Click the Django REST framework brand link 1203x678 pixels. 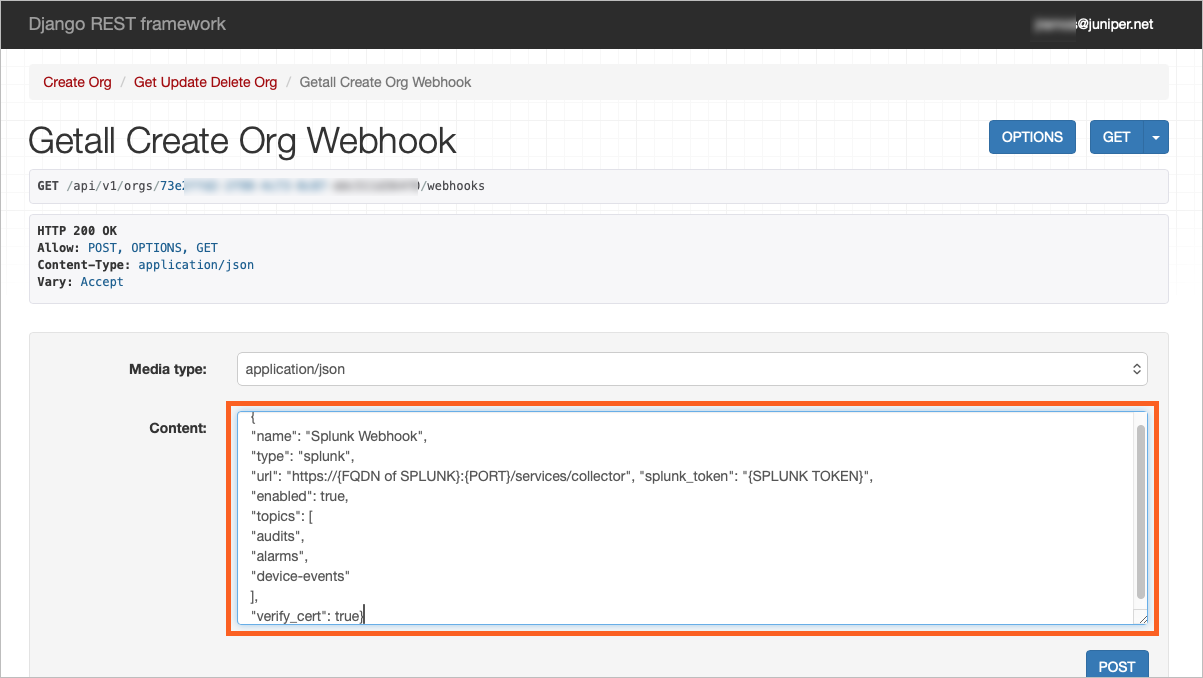127,24
